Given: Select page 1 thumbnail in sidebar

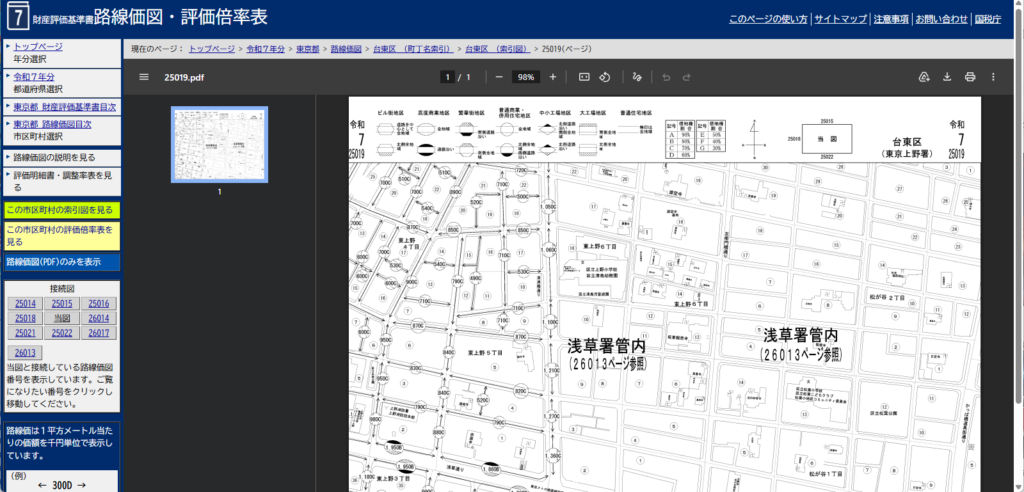Looking at the screenshot, I should 219,145.
